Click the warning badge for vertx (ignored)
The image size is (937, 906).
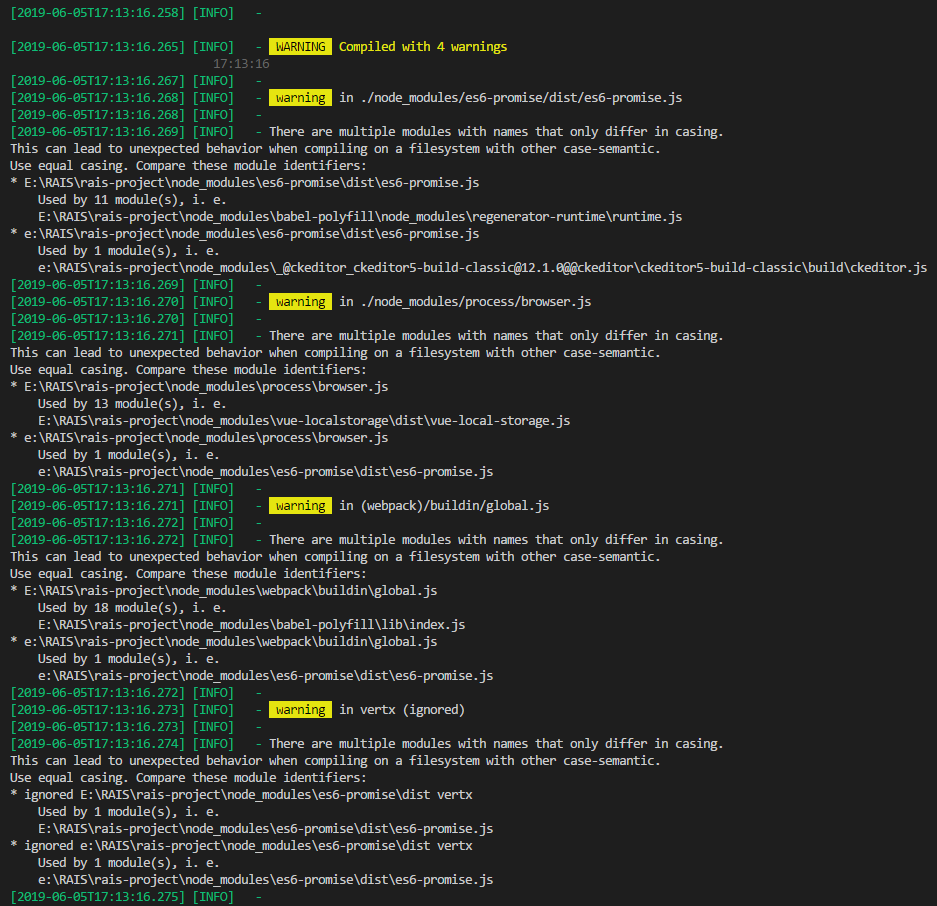[301, 709]
